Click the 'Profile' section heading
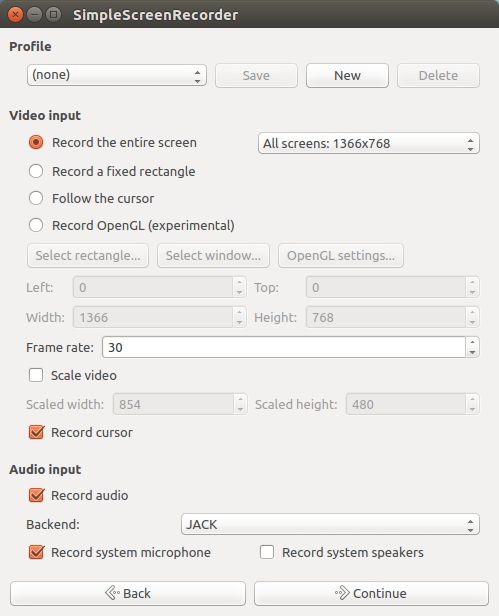Viewport: 499px width, 616px height. click(x=30, y=46)
